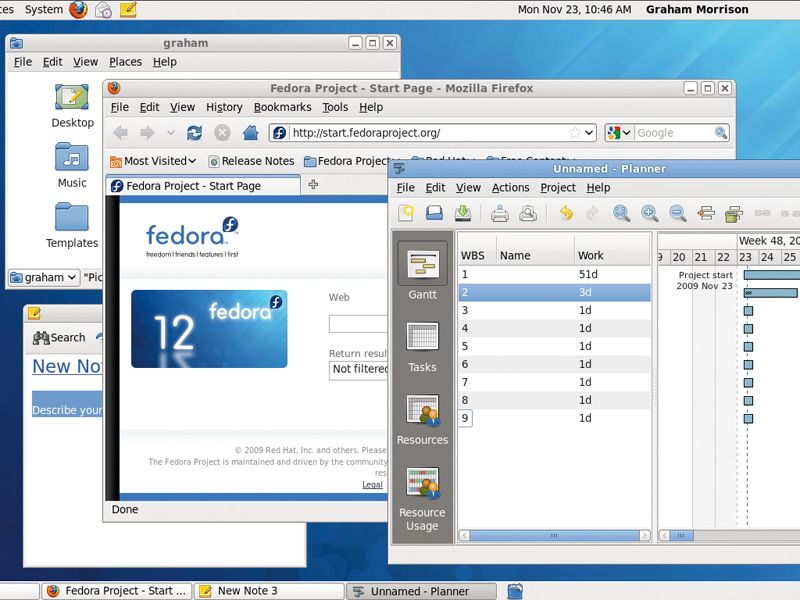Click the New project icon in Planner toolbar
The height and width of the screenshot is (600, 800).
click(406, 213)
